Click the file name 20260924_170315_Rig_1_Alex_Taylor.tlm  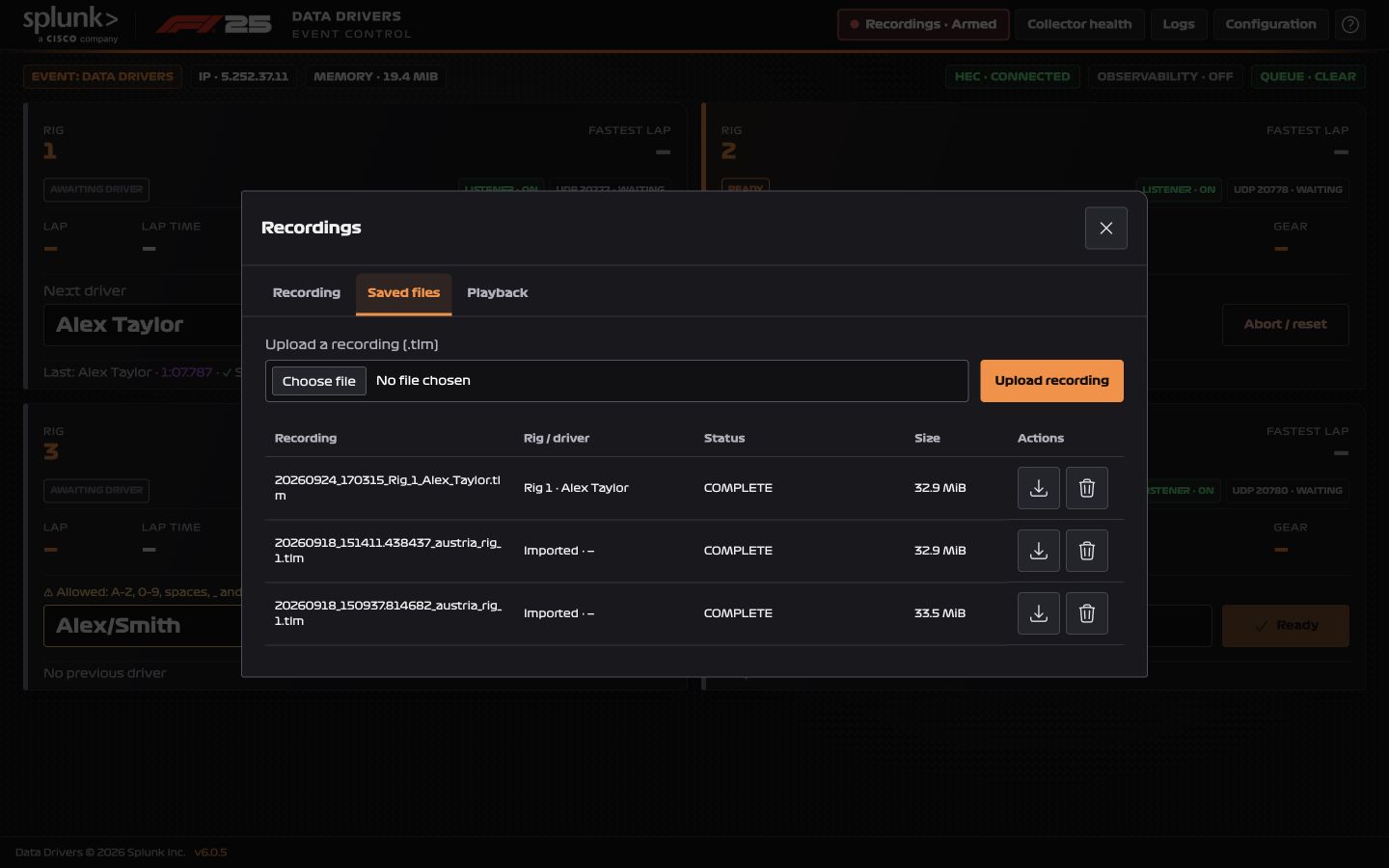pyautogui.click(x=388, y=488)
